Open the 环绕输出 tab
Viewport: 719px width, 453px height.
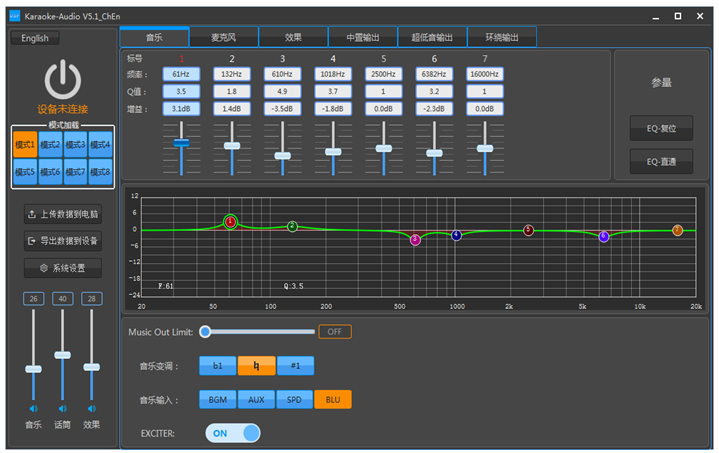[x=502, y=37]
